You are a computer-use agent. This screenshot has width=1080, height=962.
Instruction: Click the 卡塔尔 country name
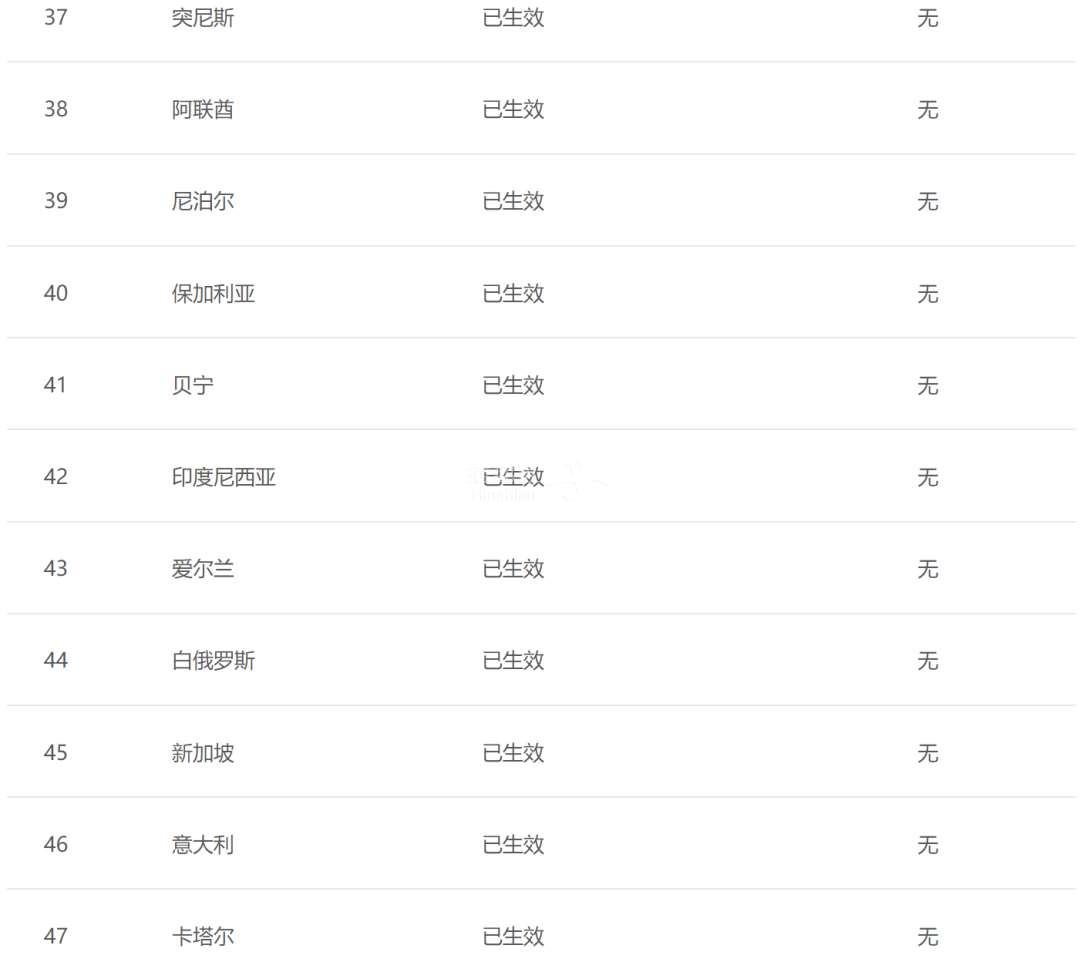click(x=202, y=936)
